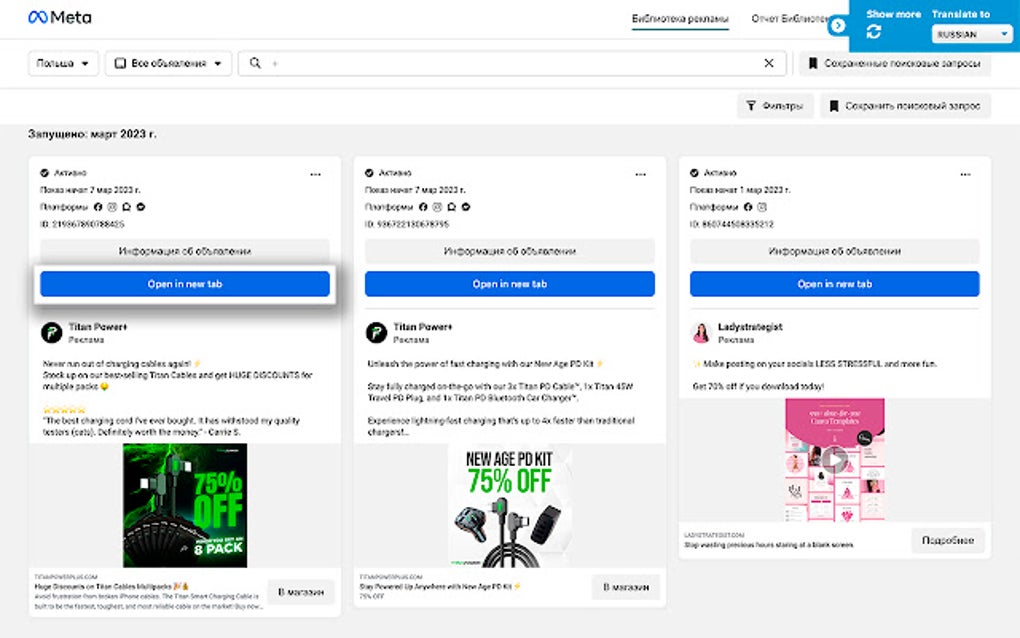Open the three-dot menu on the first Titan Power+ ad

316,173
